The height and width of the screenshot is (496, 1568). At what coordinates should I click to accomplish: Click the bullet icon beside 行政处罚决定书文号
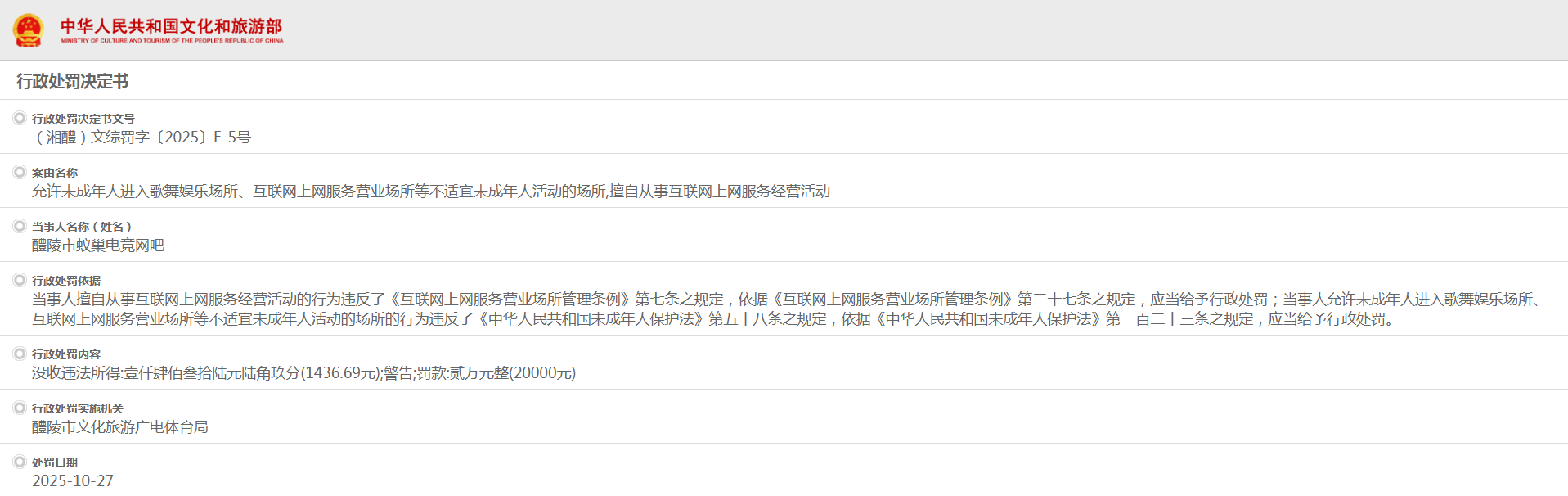(20, 118)
